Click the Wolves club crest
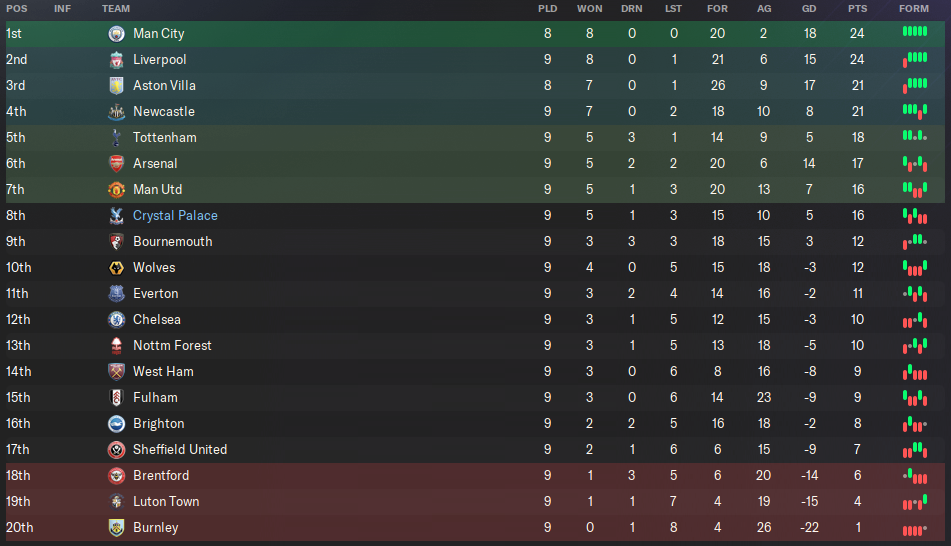This screenshot has width=951, height=546. point(116,268)
